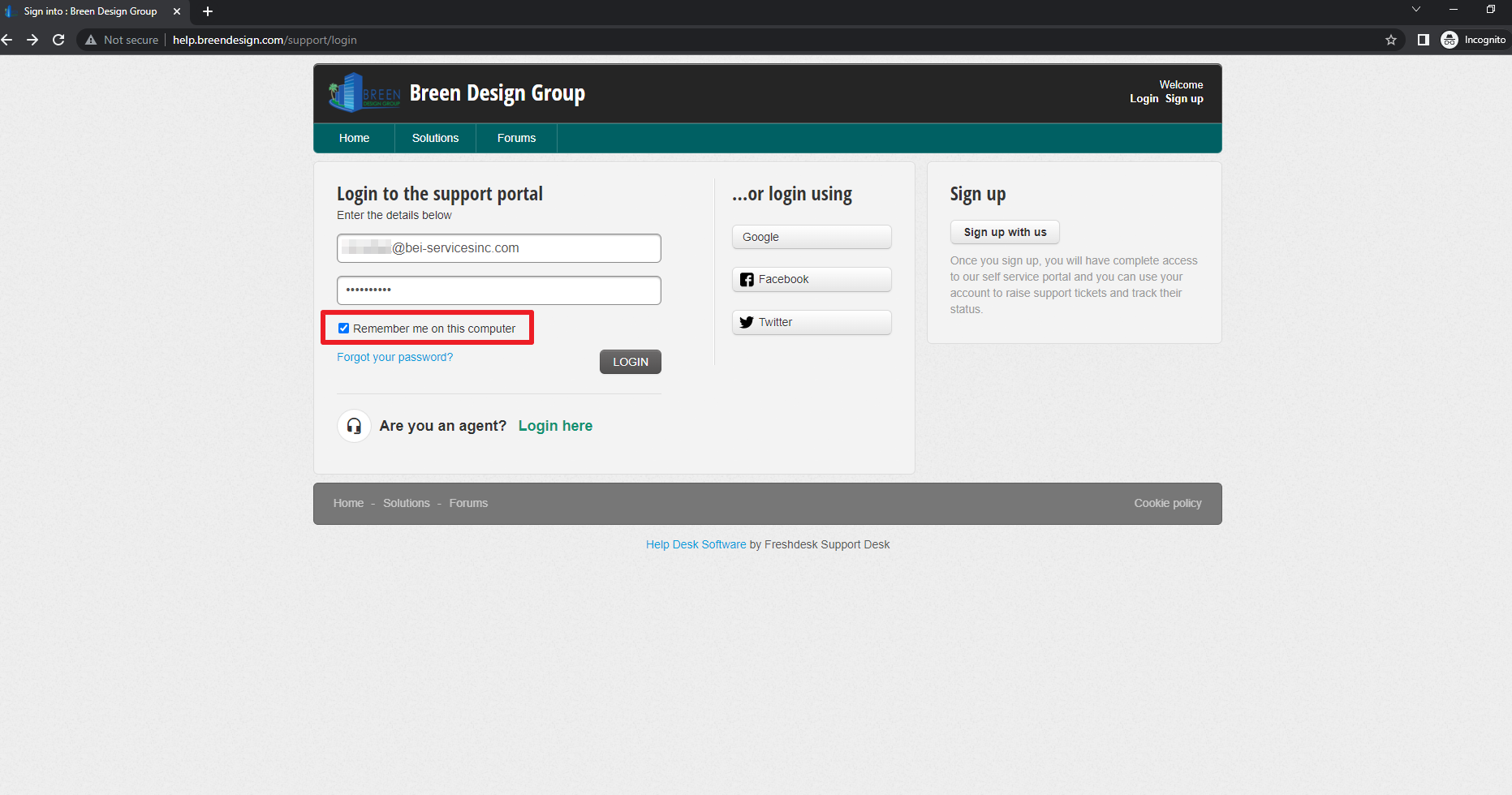Open the Forums navigation tab
The height and width of the screenshot is (795, 1512).
(x=516, y=138)
